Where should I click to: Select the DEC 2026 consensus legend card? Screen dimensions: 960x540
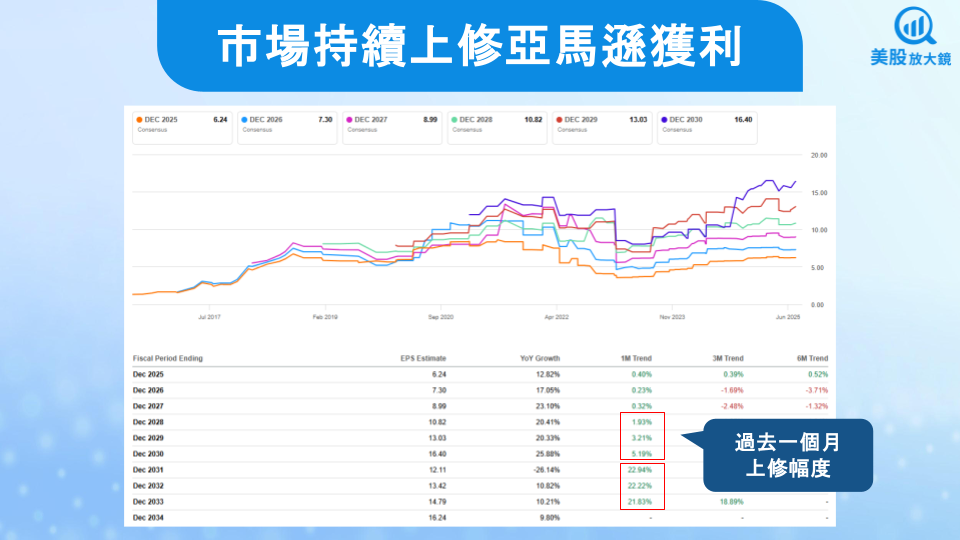pos(287,128)
